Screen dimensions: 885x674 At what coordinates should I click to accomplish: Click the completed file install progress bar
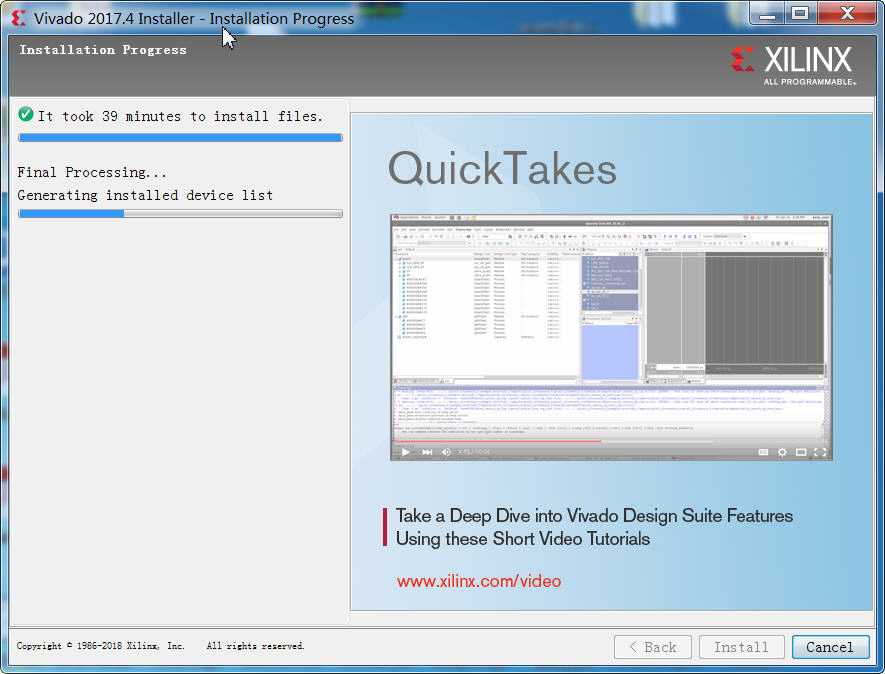[x=180, y=137]
